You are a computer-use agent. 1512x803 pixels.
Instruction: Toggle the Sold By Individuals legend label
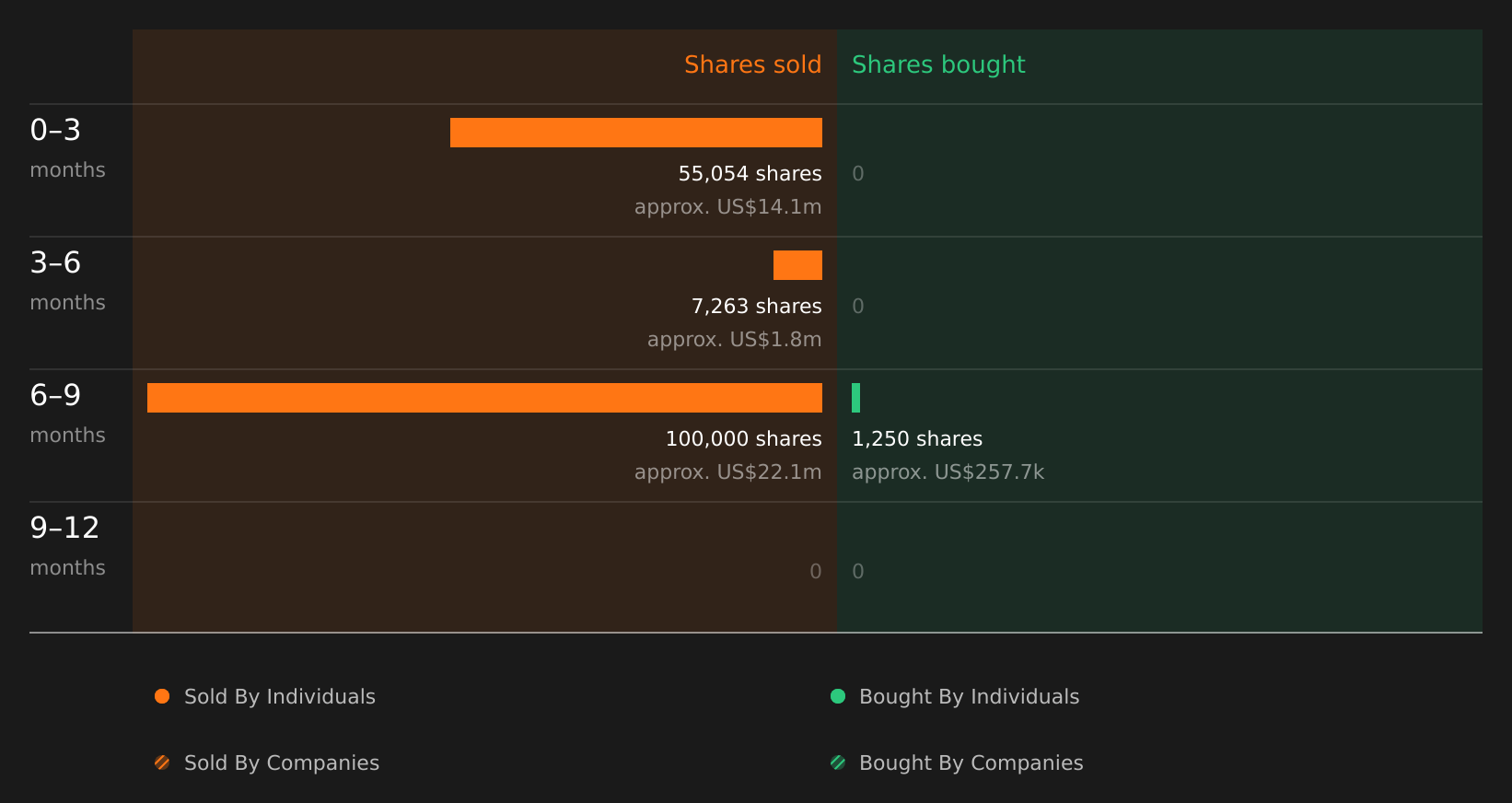[x=280, y=696]
